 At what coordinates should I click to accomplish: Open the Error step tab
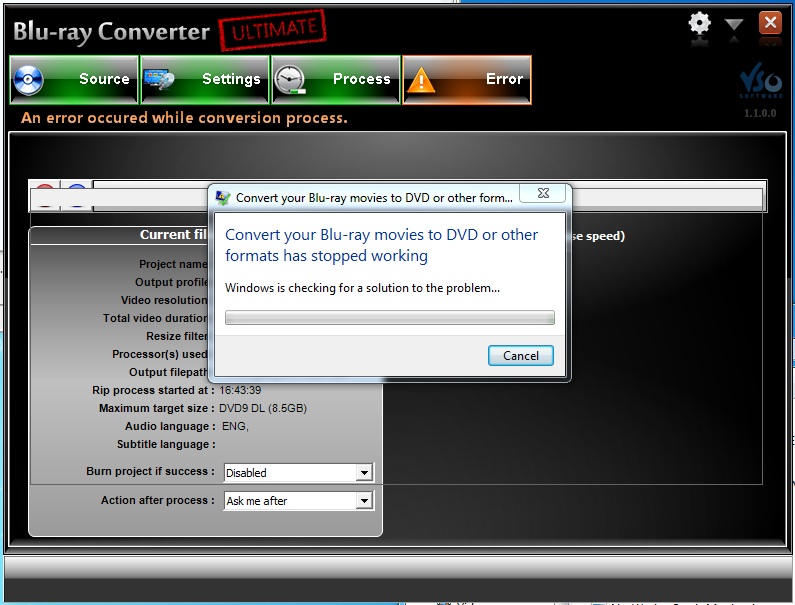pos(467,80)
